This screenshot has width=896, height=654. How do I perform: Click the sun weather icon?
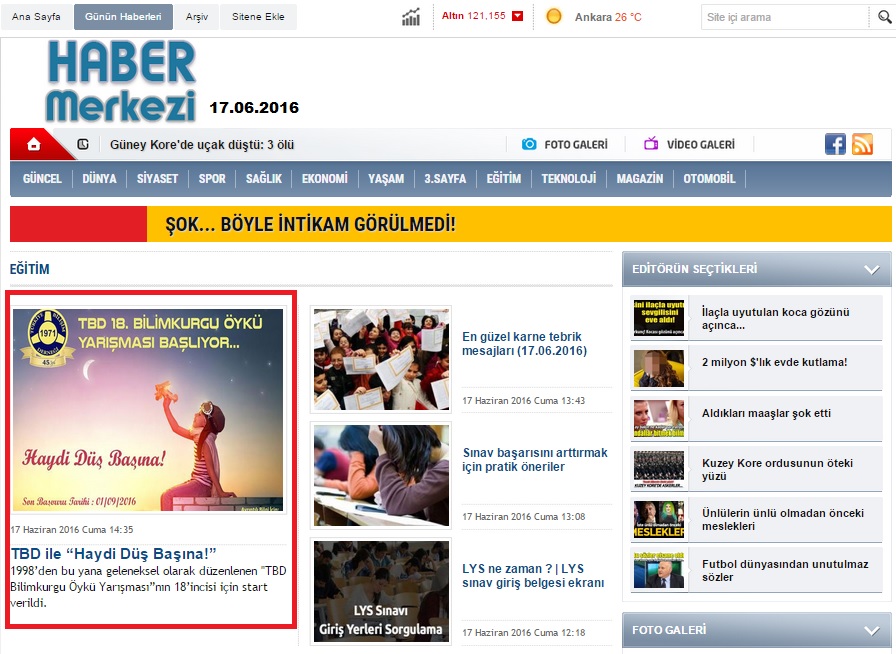554,17
